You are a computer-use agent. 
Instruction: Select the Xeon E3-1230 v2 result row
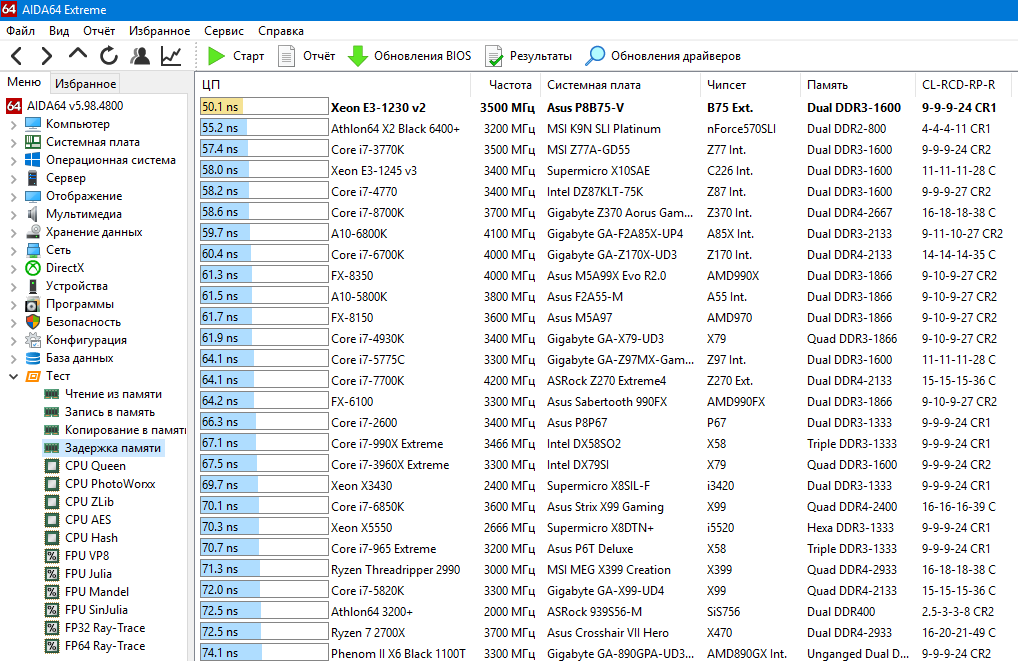[606, 107]
